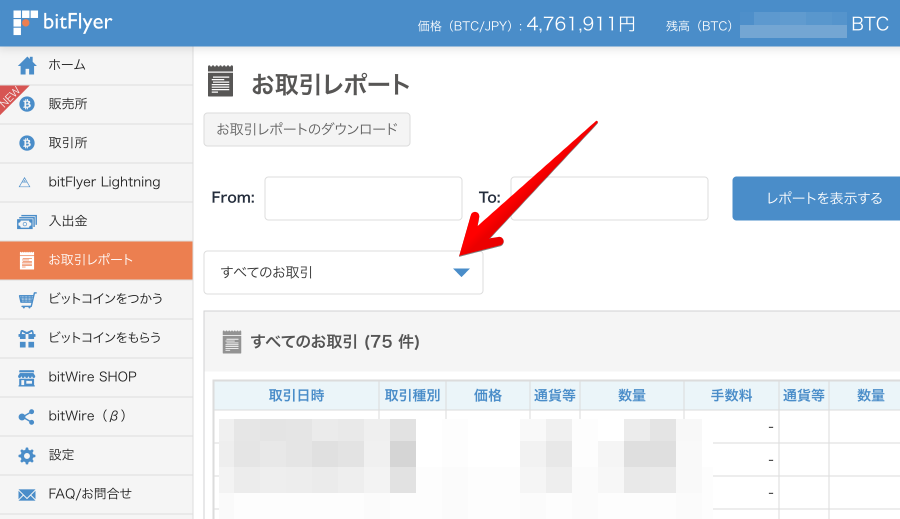900x519 pixels.
Task: Click the お取引レポート page heading
Action: click(x=331, y=85)
